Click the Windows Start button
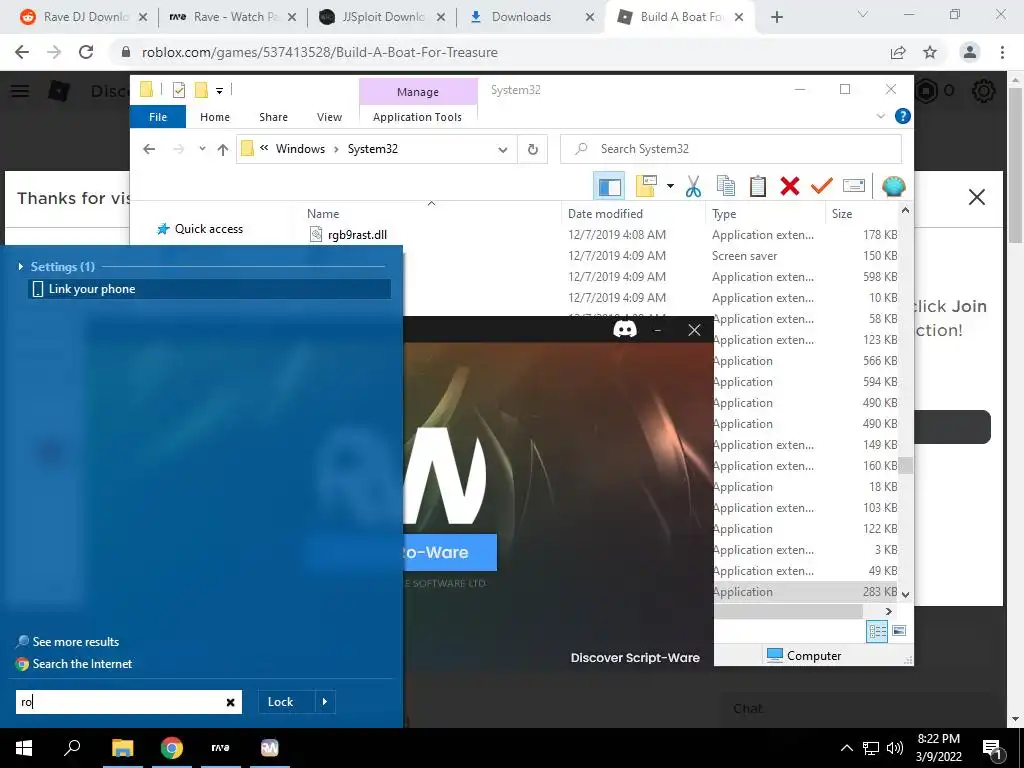Image resolution: width=1024 pixels, height=768 pixels. tap(24, 748)
